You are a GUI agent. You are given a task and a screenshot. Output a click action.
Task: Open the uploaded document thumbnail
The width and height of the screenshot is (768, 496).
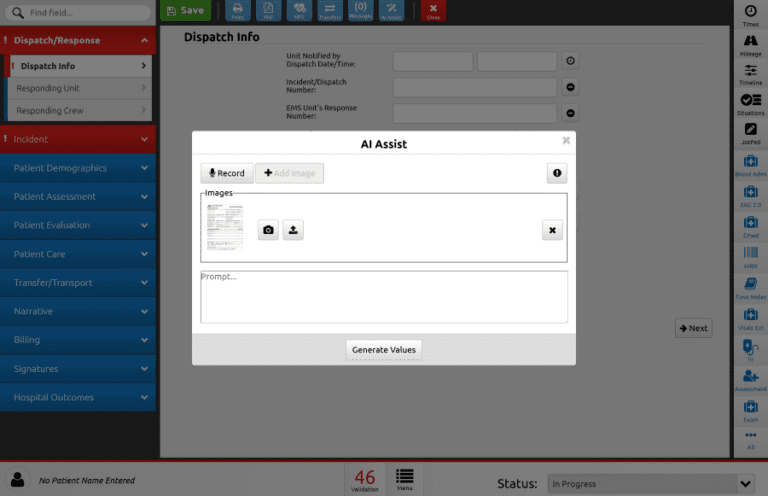pos(225,227)
